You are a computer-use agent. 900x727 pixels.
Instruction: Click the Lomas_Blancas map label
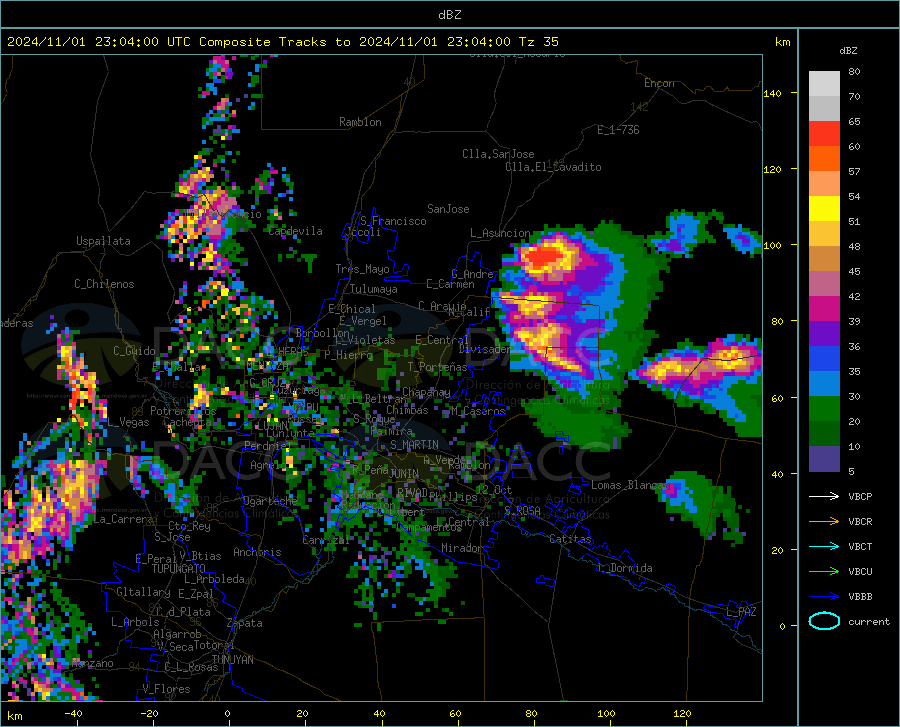click(x=630, y=485)
